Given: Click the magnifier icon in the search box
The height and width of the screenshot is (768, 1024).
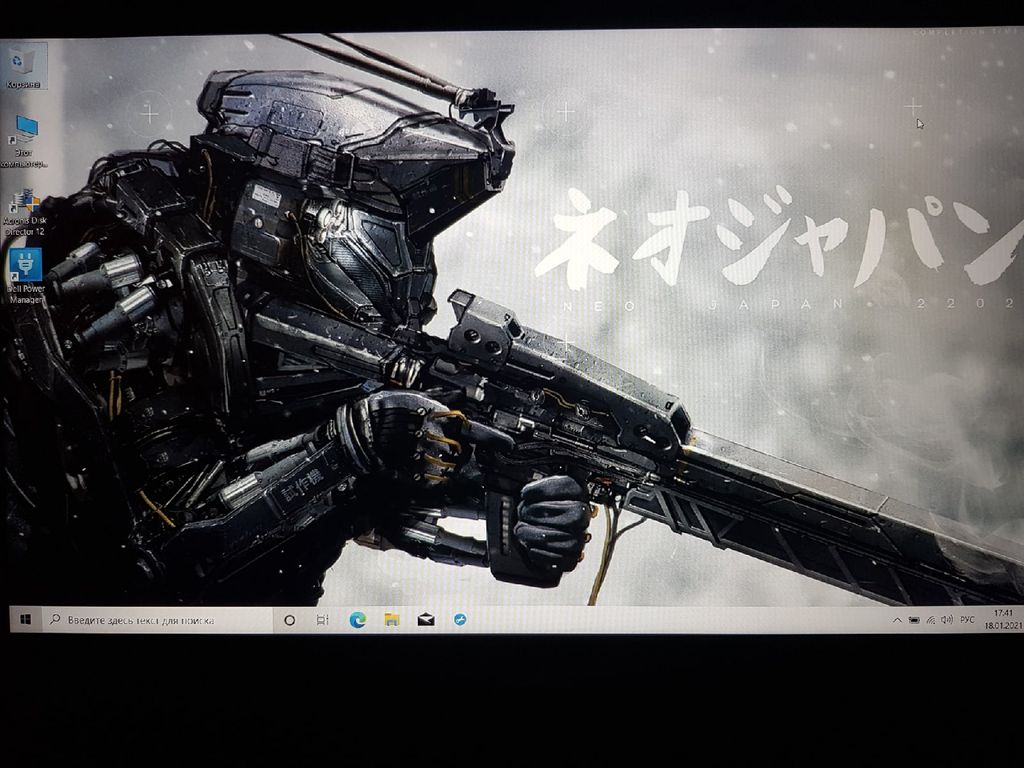Looking at the screenshot, I should (x=55, y=620).
